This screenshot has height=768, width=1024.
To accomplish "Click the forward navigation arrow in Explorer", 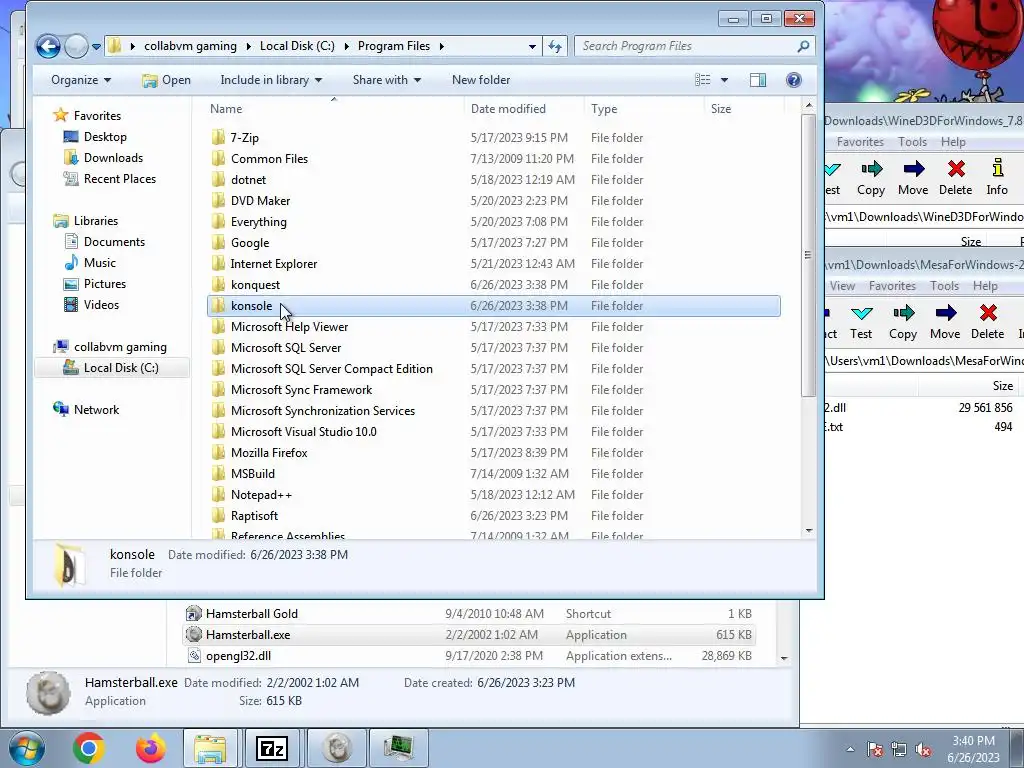I will [x=76, y=46].
